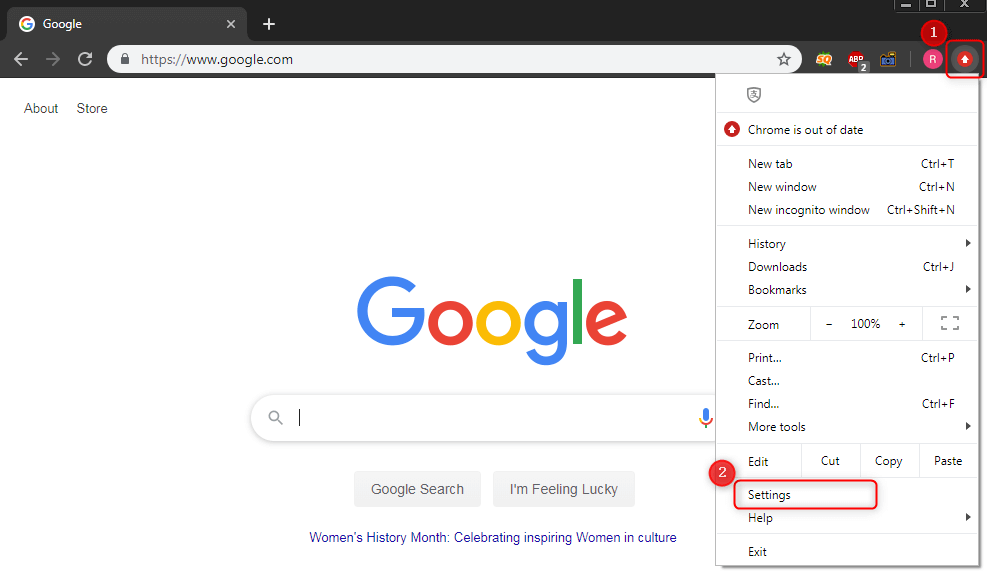This screenshot has width=987, height=579.
Task: Expand the More tools submenu
Action: pos(847,427)
